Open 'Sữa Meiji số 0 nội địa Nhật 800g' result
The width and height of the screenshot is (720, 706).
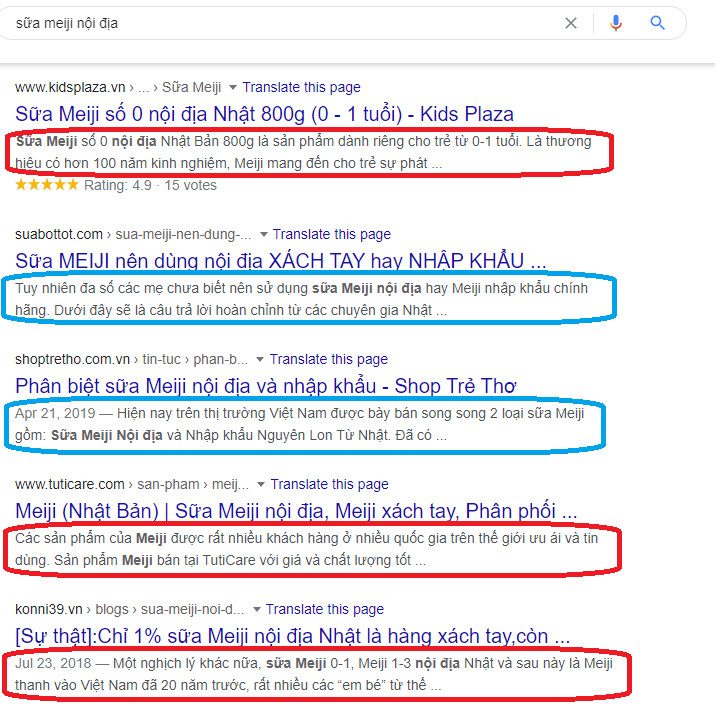pyautogui.click(x=264, y=114)
